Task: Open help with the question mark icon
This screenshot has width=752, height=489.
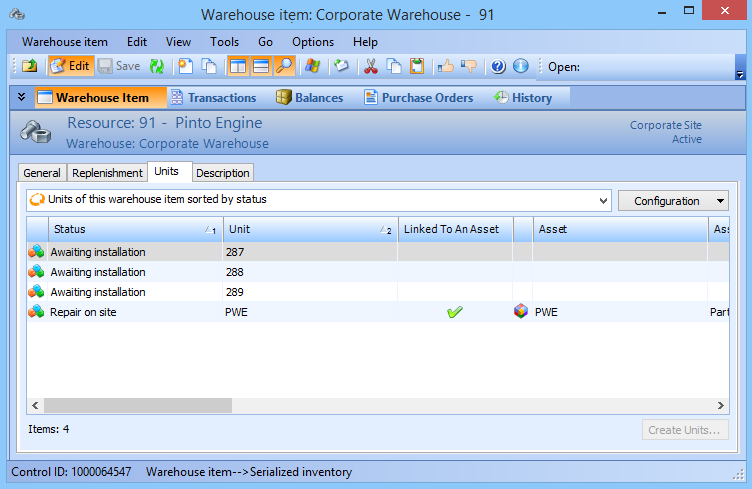Action: pos(498,66)
